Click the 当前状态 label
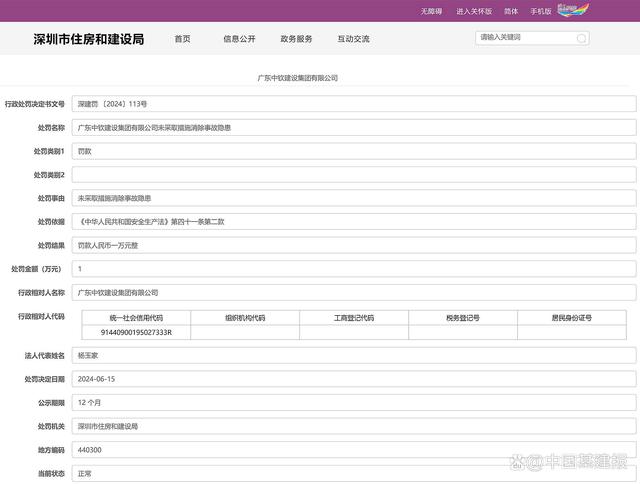Image resolution: width=640 pixels, height=484 pixels. (x=51, y=473)
